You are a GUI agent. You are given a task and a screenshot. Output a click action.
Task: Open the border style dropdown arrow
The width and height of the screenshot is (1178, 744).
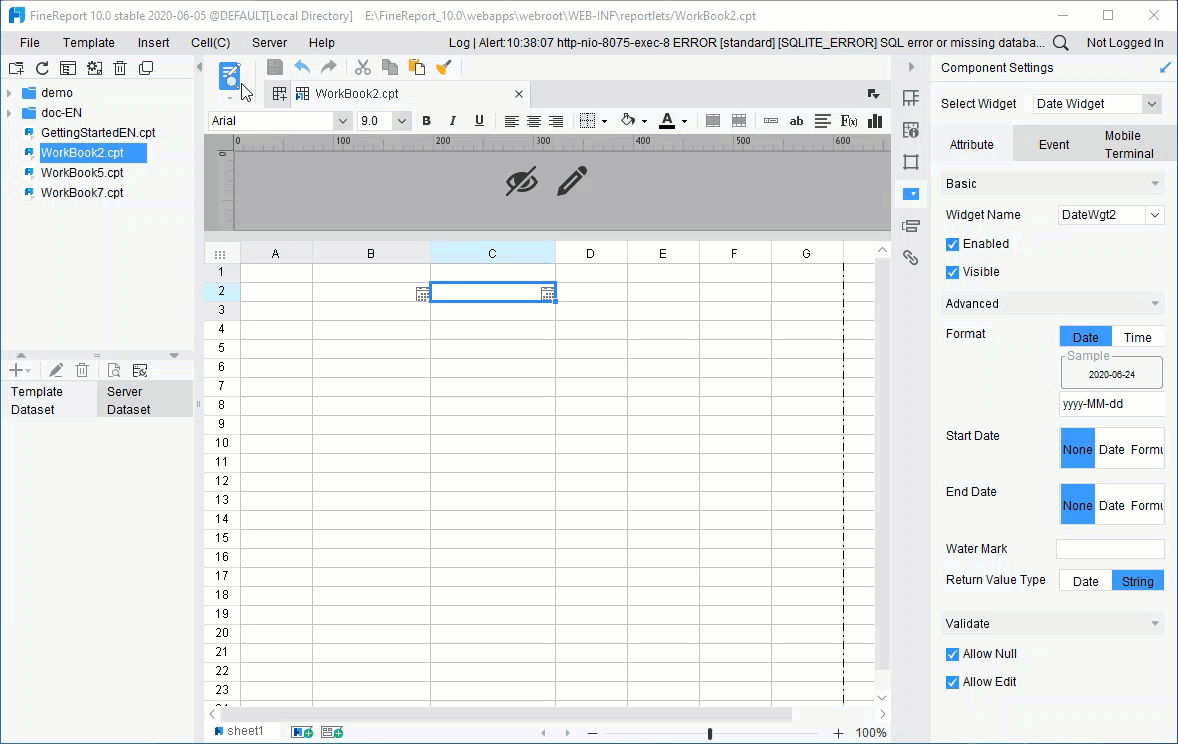(x=604, y=122)
